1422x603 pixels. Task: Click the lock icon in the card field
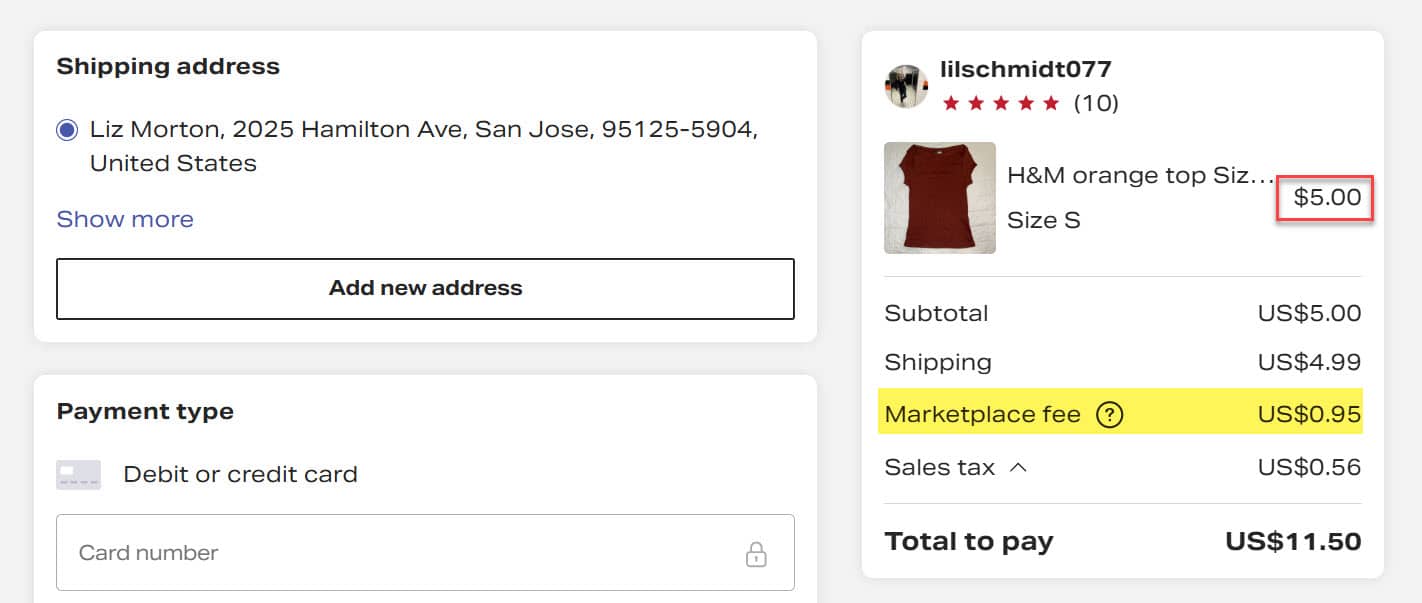pyautogui.click(x=756, y=554)
